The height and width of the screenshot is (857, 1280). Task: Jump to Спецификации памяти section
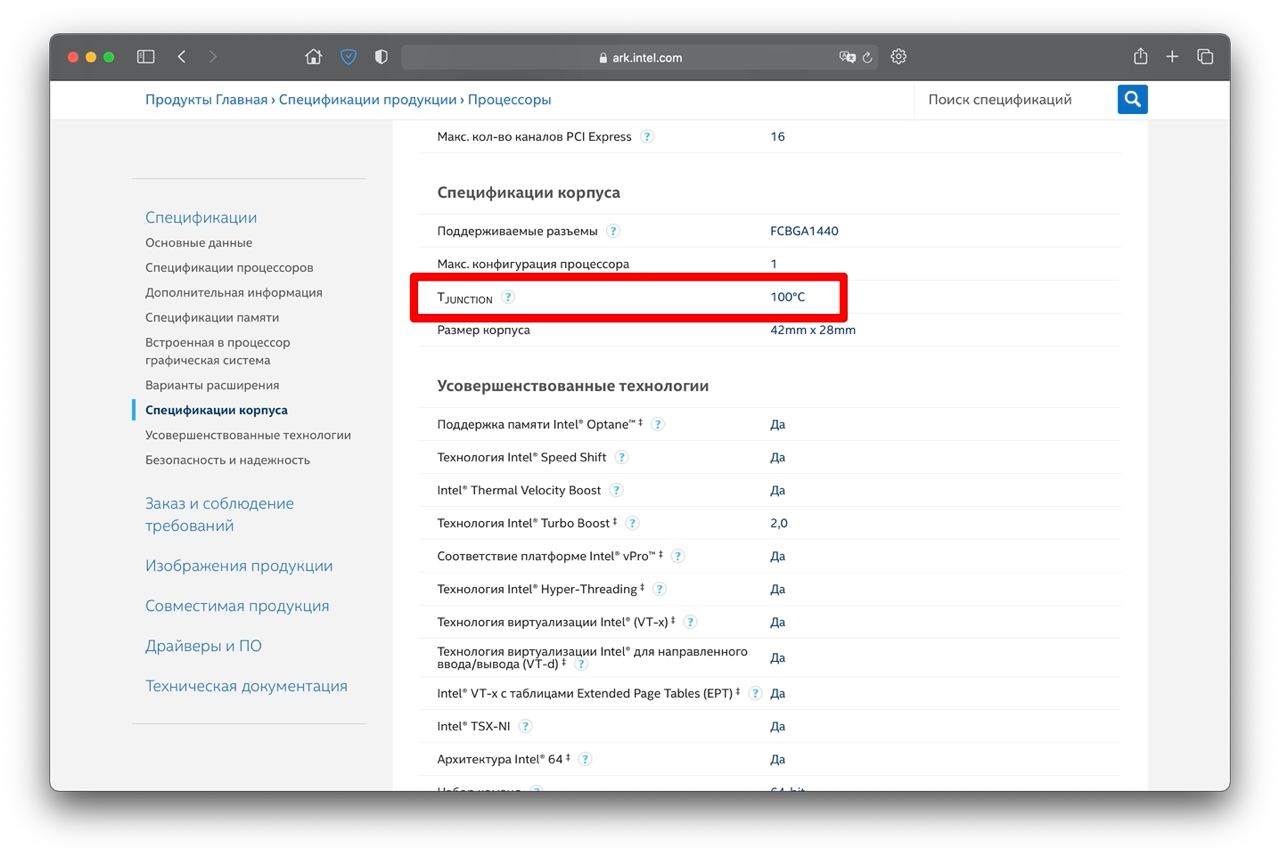(212, 318)
